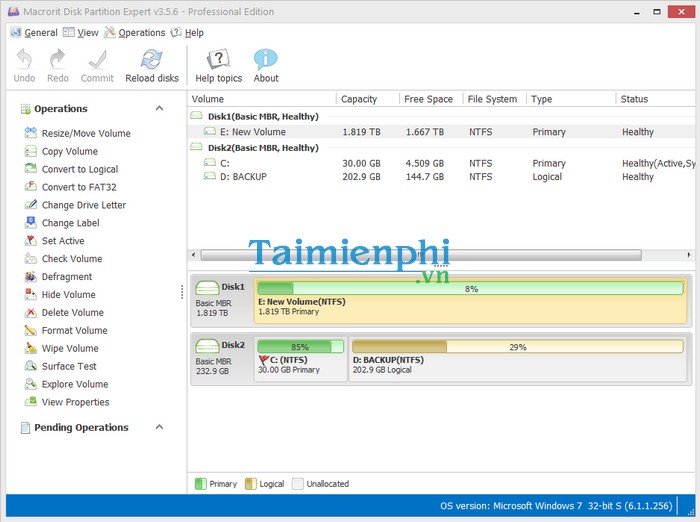Viewport: 700px width, 522px height.
Task: Click the application icon in title bar
Action: 13,11
